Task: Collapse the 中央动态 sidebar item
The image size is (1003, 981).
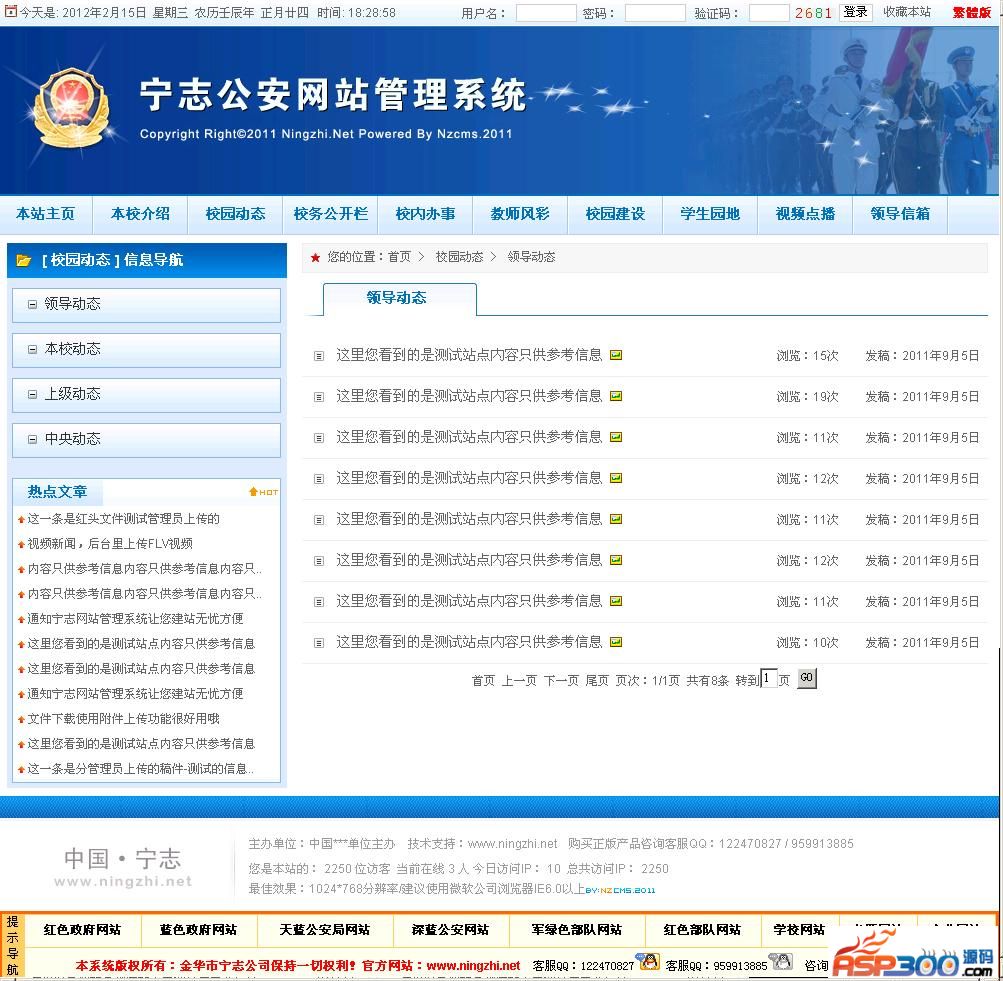Action: 33,440
